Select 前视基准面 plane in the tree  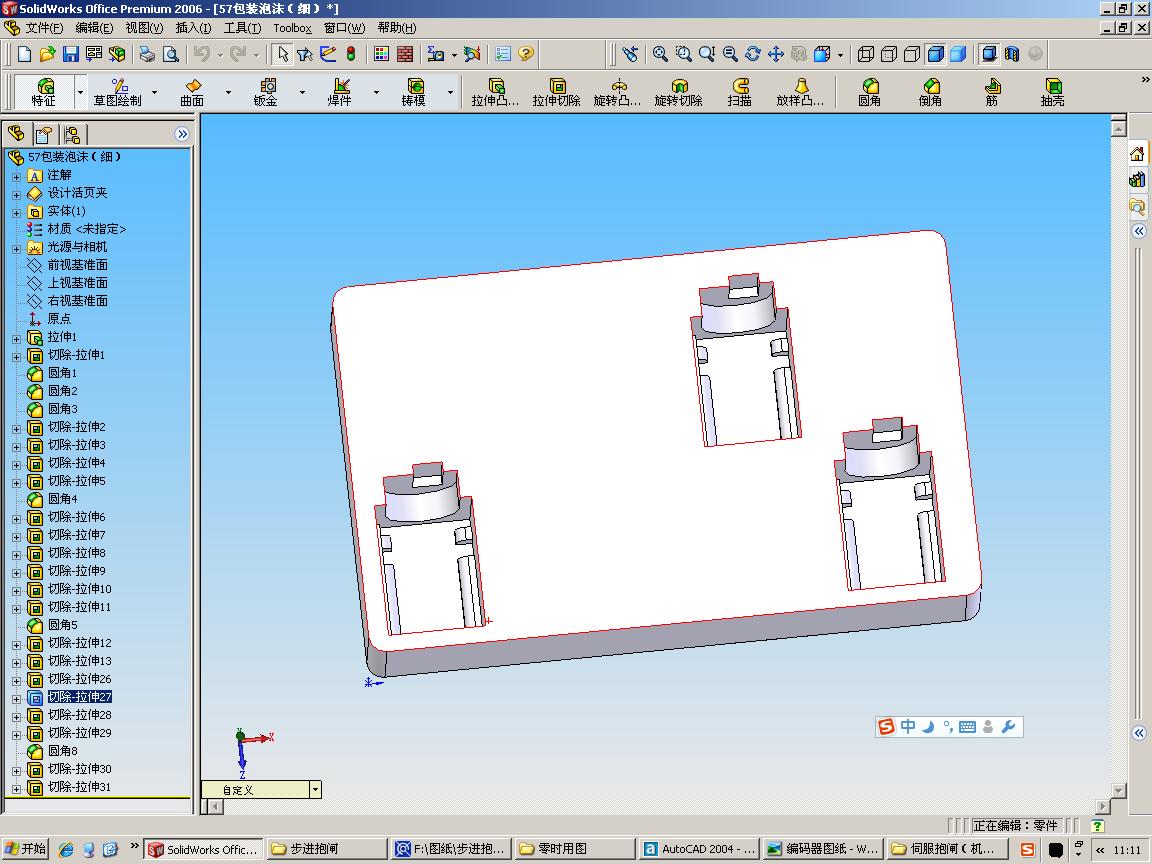coord(78,264)
